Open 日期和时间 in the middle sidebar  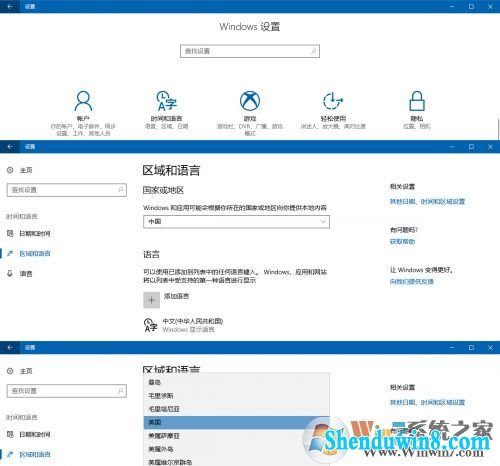click(x=35, y=234)
